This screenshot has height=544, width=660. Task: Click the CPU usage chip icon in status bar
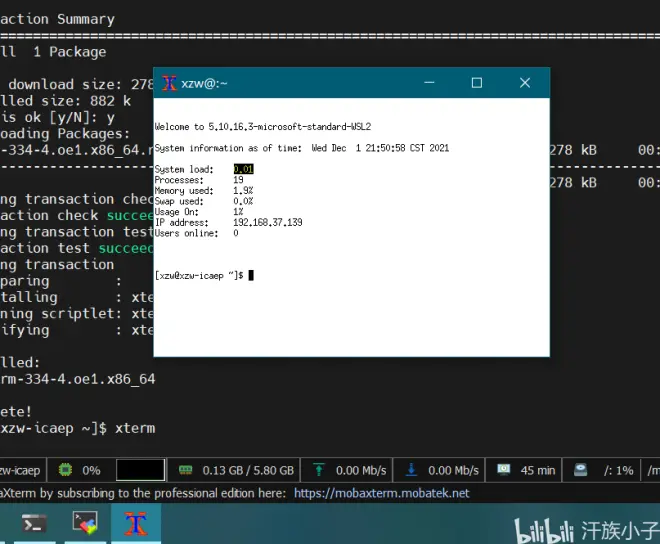65,469
